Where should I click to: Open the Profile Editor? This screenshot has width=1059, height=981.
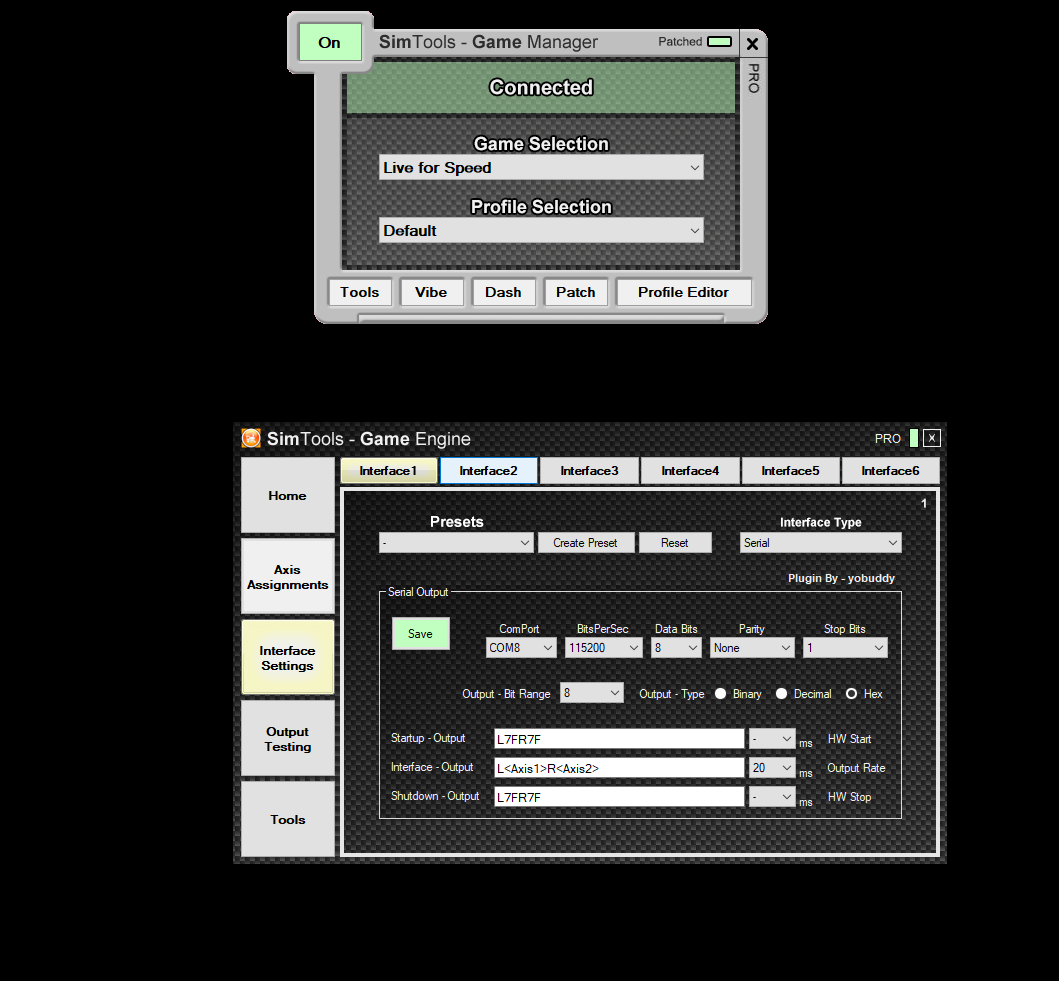683,292
